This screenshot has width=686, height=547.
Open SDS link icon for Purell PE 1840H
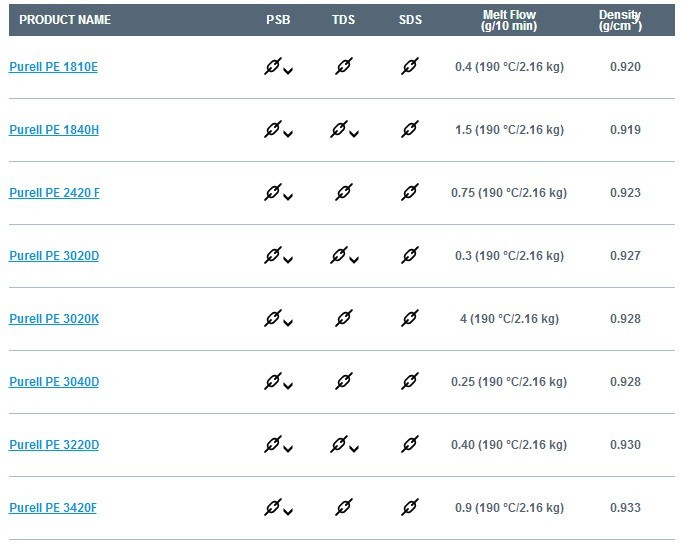410,130
